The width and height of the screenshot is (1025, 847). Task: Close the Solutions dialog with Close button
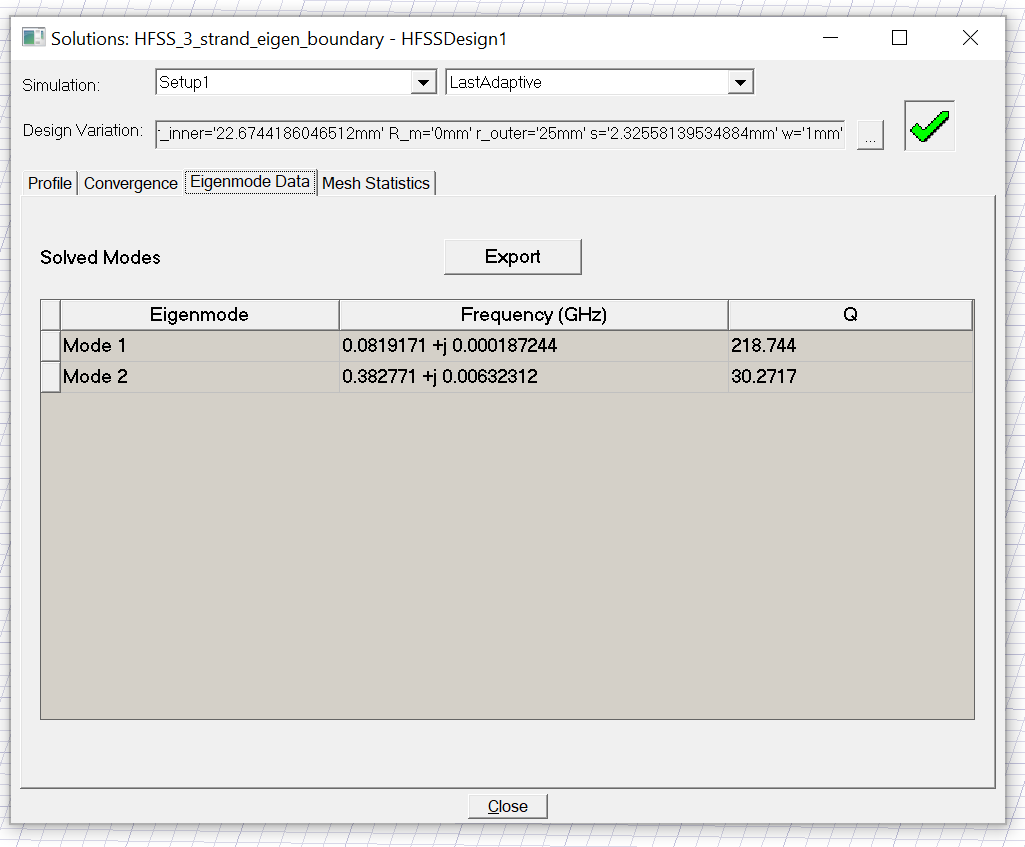pos(507,806)
